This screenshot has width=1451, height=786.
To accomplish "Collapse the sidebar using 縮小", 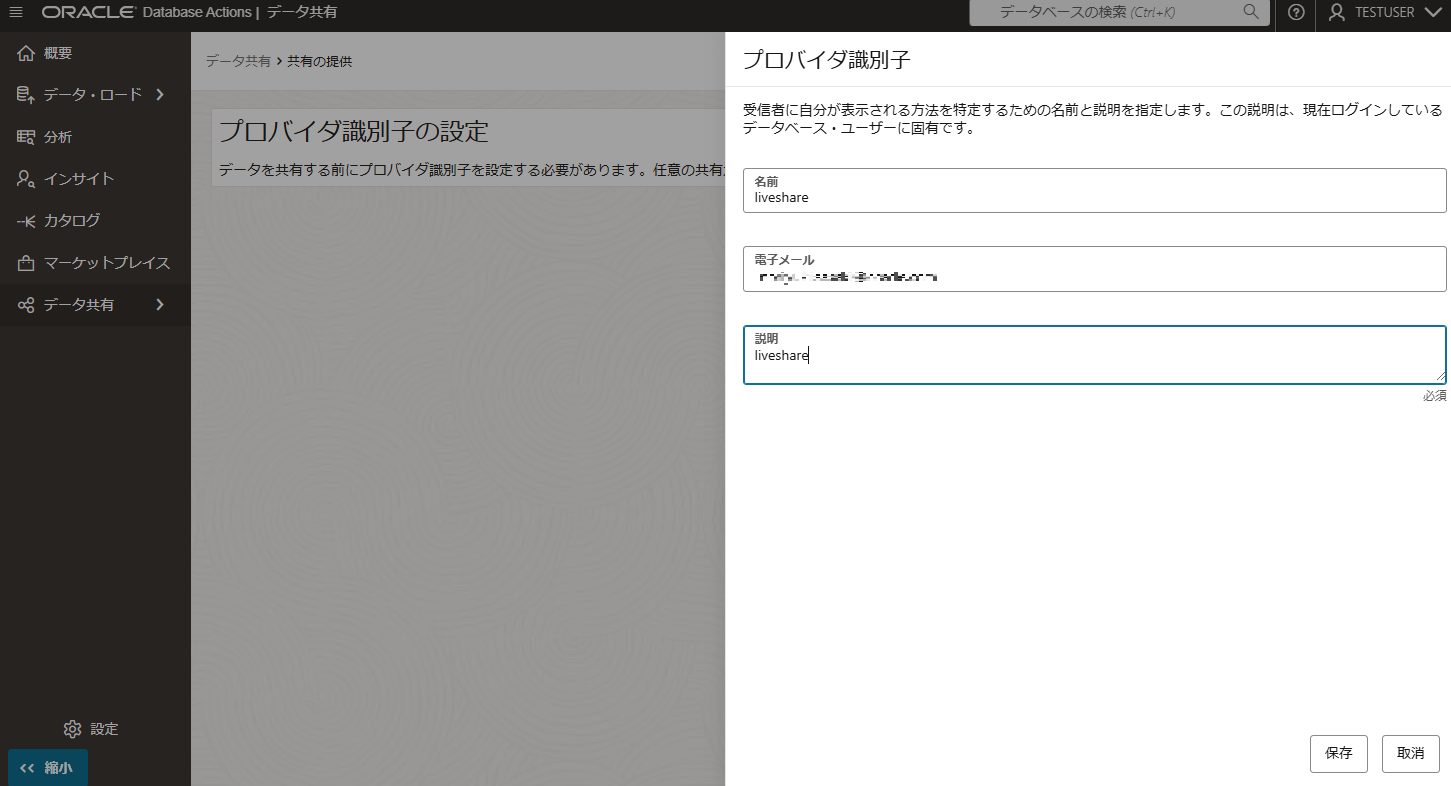I will (46, 768).
